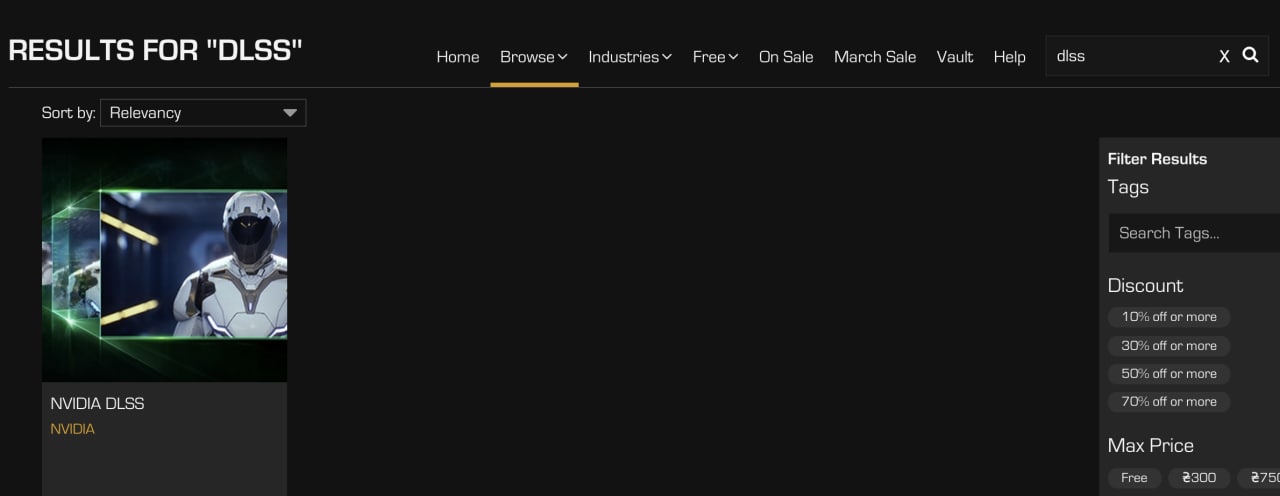The width and height of the screenshot is (1280, 496).
Task: Expand the Industries menu
Action: pos(630,57)
